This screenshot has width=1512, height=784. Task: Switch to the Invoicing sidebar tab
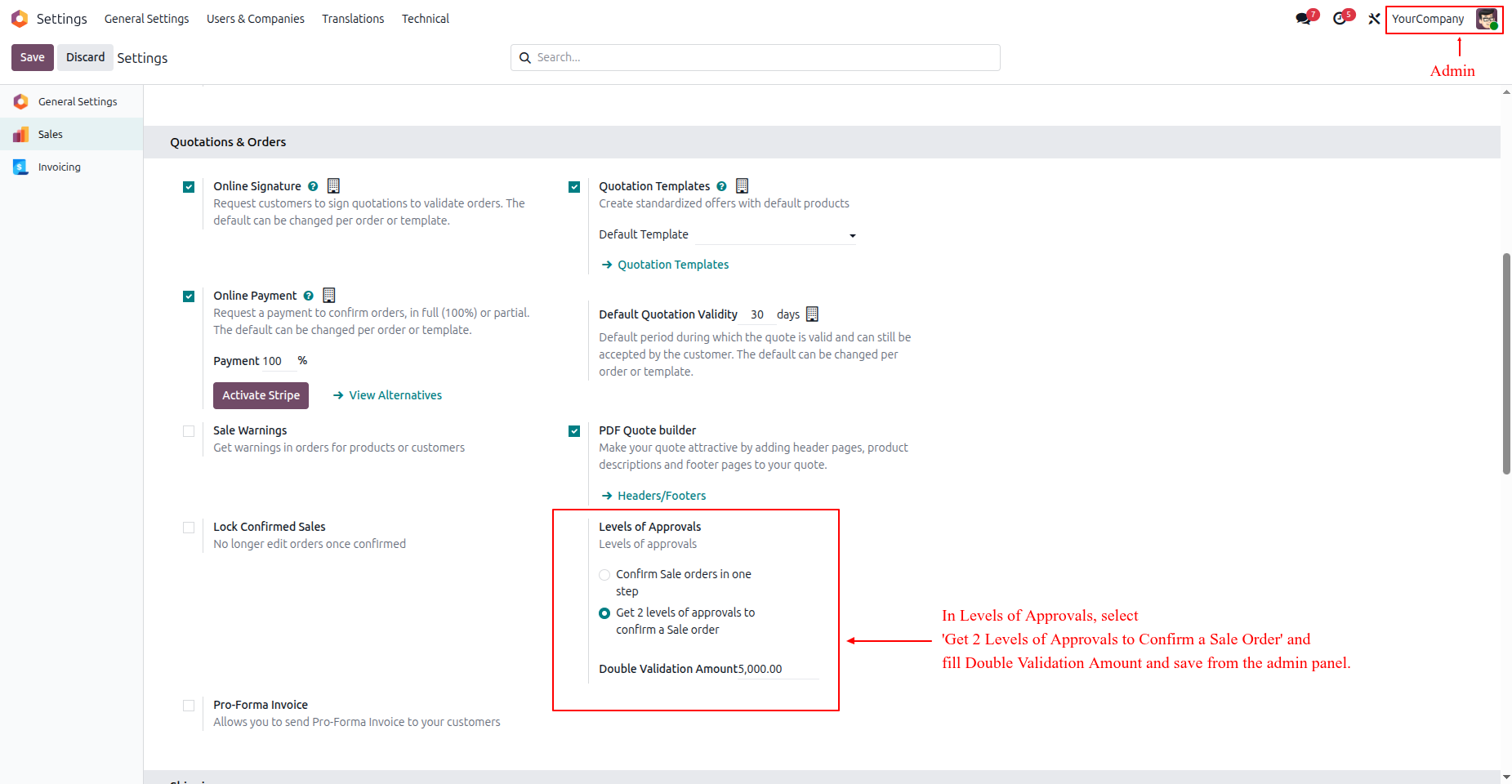coord(72,167)
